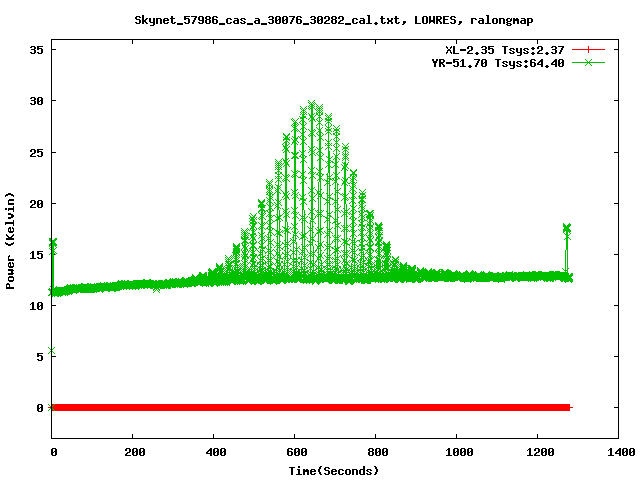Image resolution: width=640 pixels, height=480 pixels.
Task: Click x-axis tick label '1400'
Action: coord(621,452)
